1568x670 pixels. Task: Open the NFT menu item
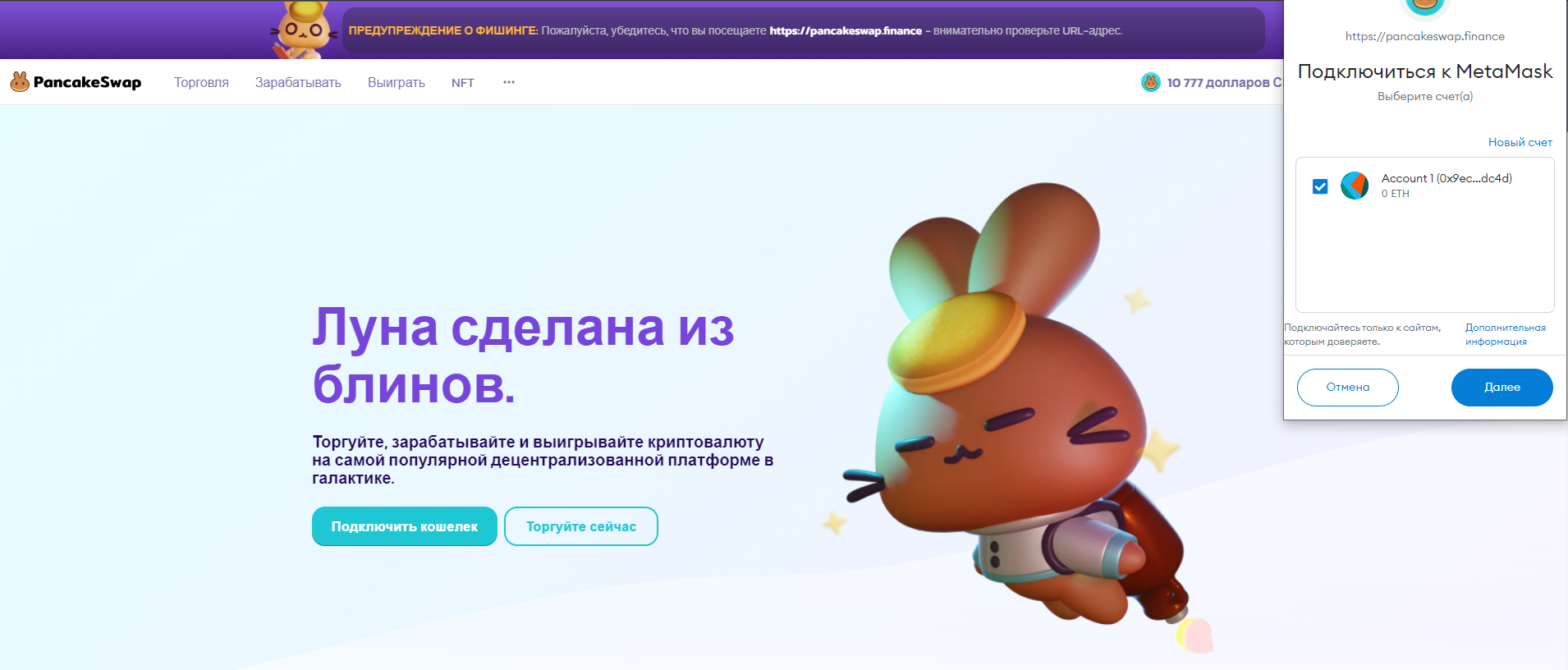[x=463, y=83]
